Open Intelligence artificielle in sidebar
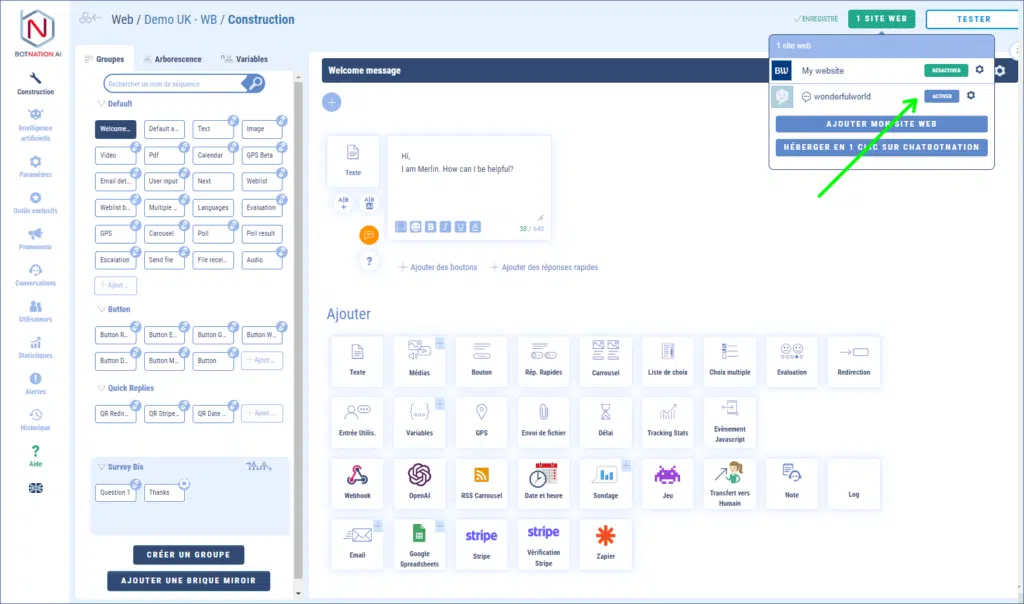The width and height of the screenshot is (1024, 604). [x=35, y=124]
